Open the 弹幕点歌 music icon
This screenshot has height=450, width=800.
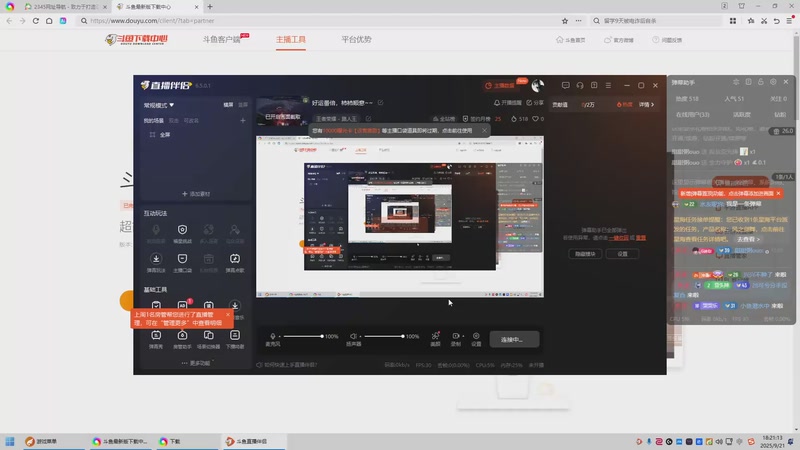[x=235, y=259]
